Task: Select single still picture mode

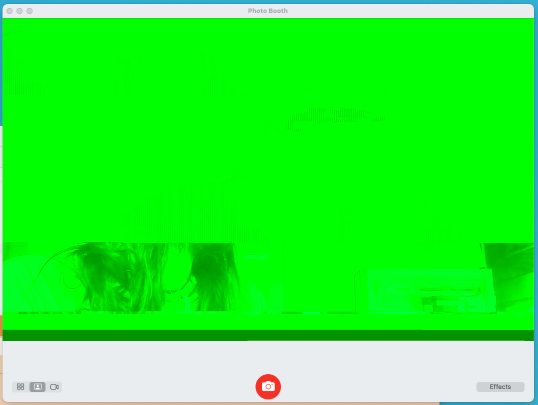Action: pyautogui.click(x=38, y=387)
